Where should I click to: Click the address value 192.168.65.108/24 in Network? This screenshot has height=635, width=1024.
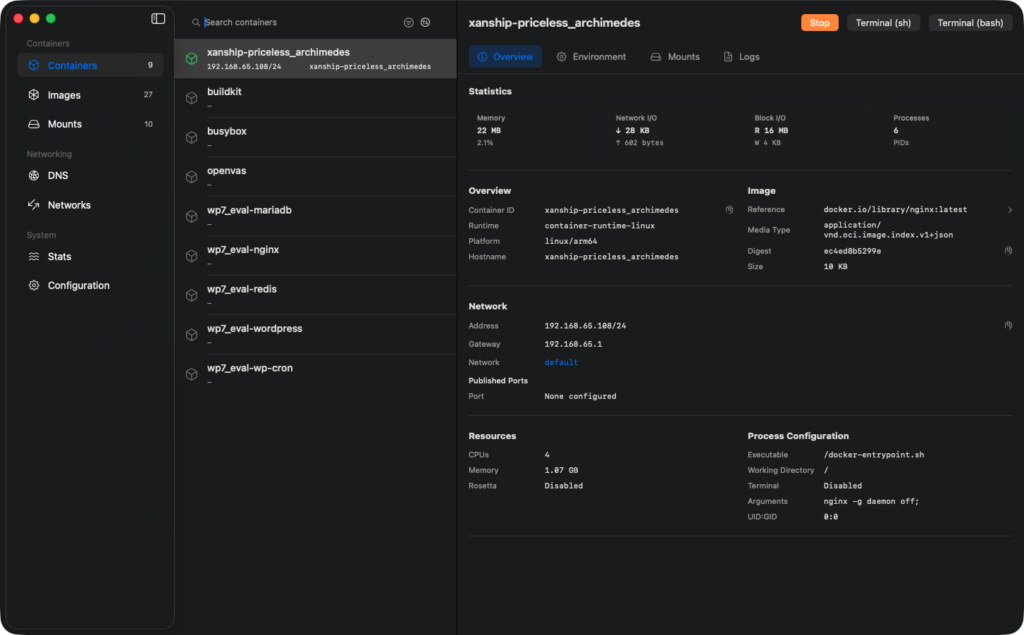pyautogui.click(x=585, y=325)
